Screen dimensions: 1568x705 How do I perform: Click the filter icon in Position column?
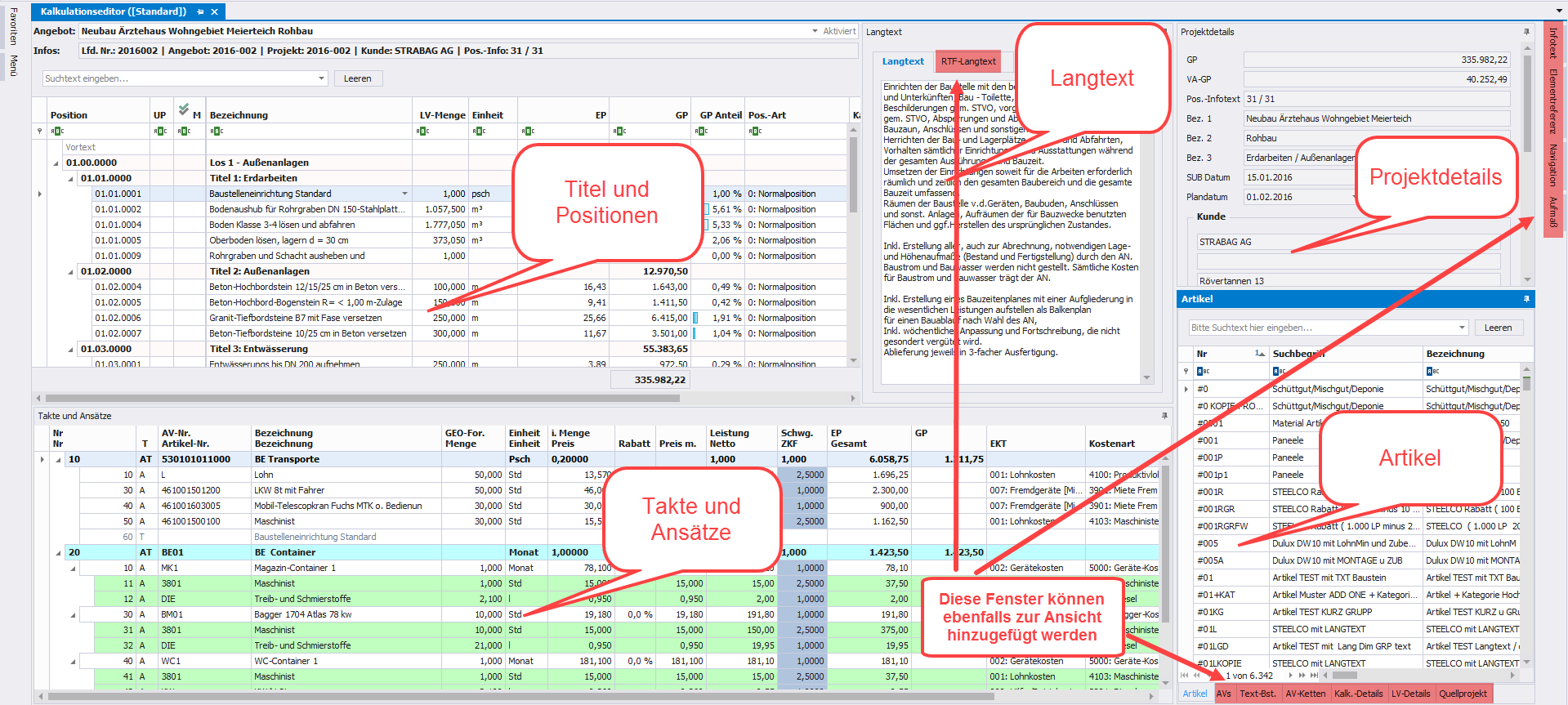point(56,131)
